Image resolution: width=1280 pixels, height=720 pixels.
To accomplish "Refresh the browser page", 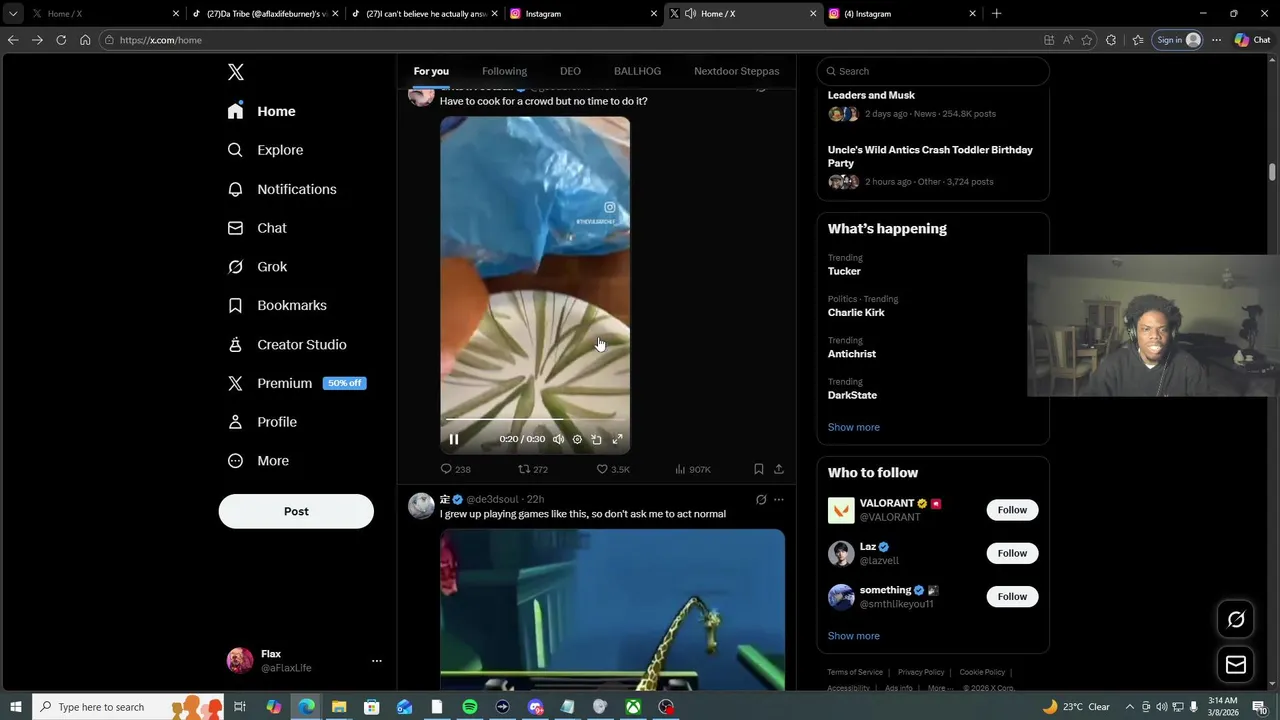I will tap(61, 40).
